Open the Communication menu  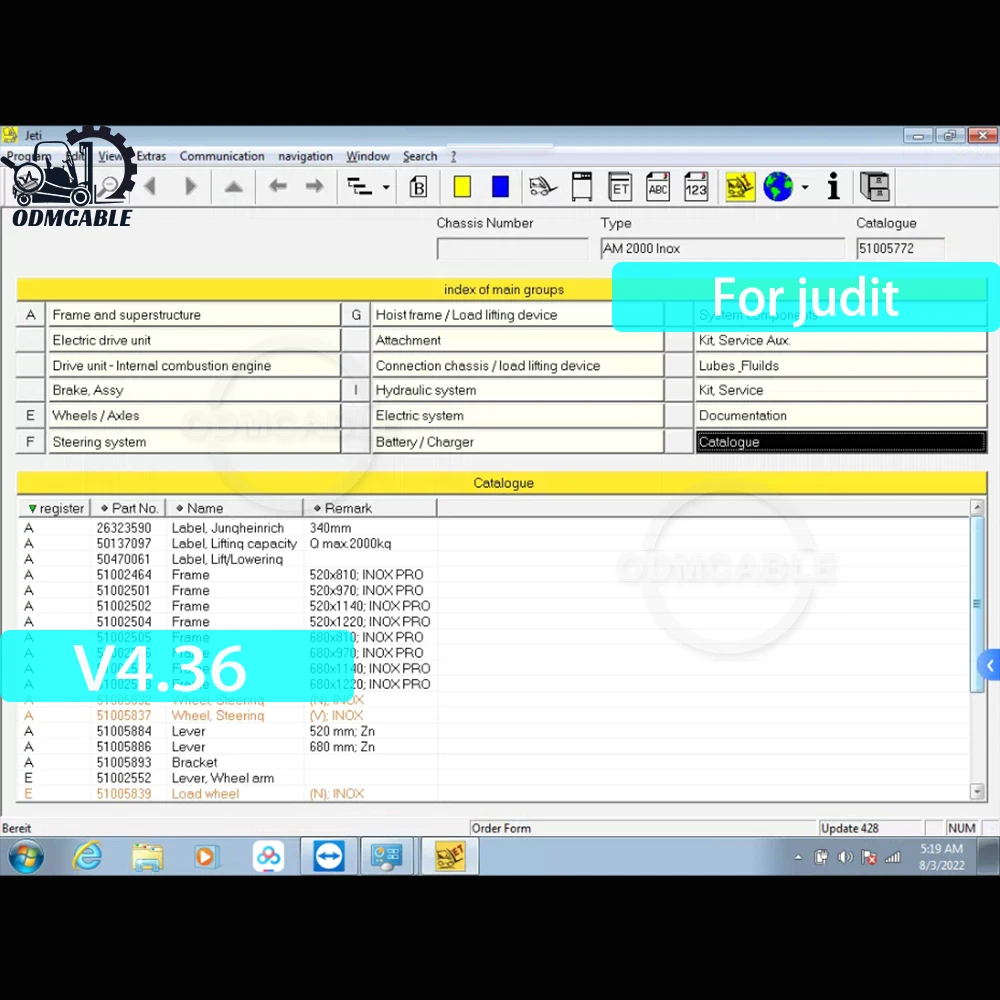pos(222,156)
